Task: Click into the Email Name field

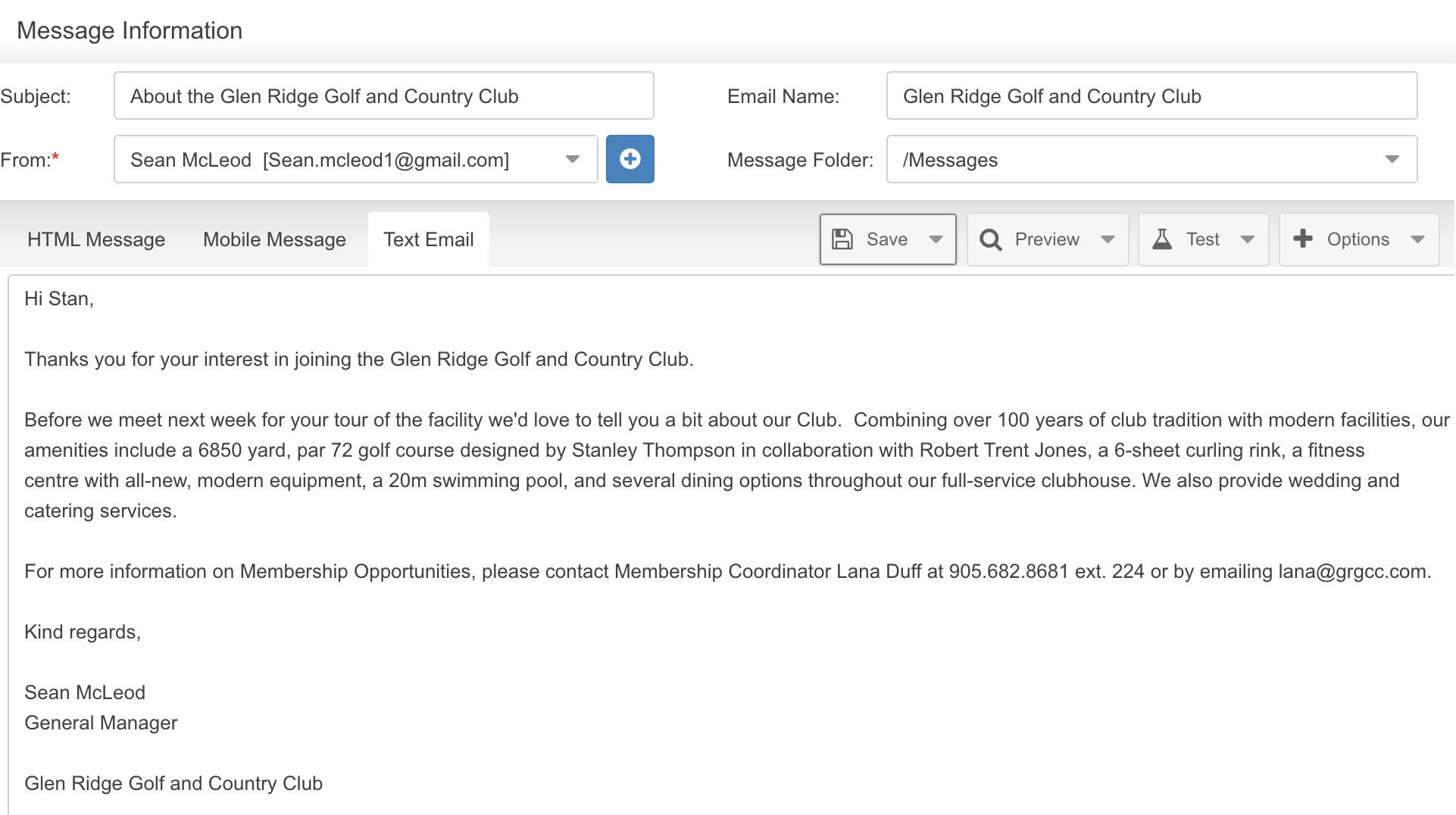Action: coord(1151,95)
